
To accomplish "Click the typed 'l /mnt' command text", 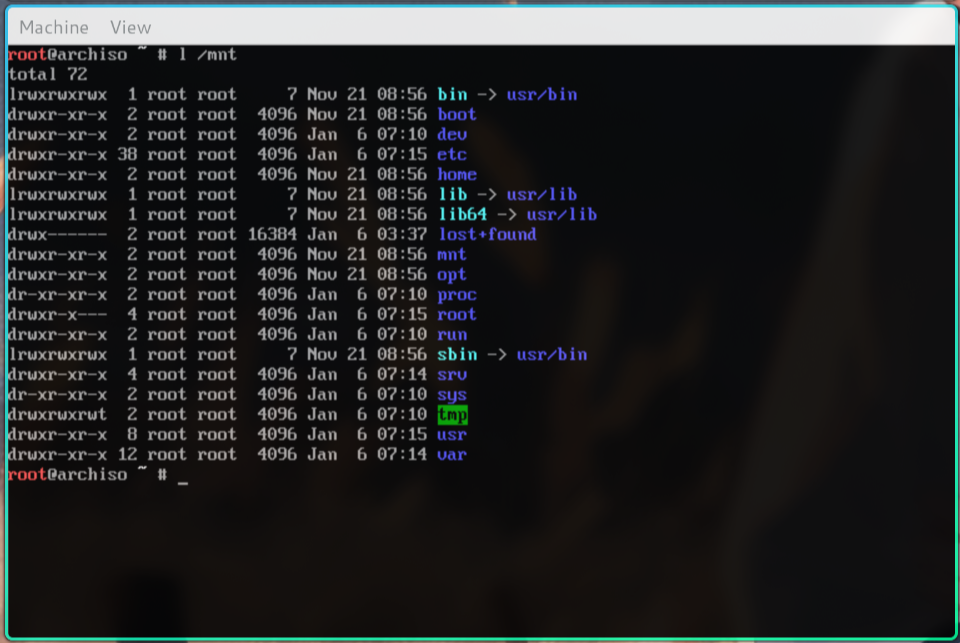I will [207, 54].
